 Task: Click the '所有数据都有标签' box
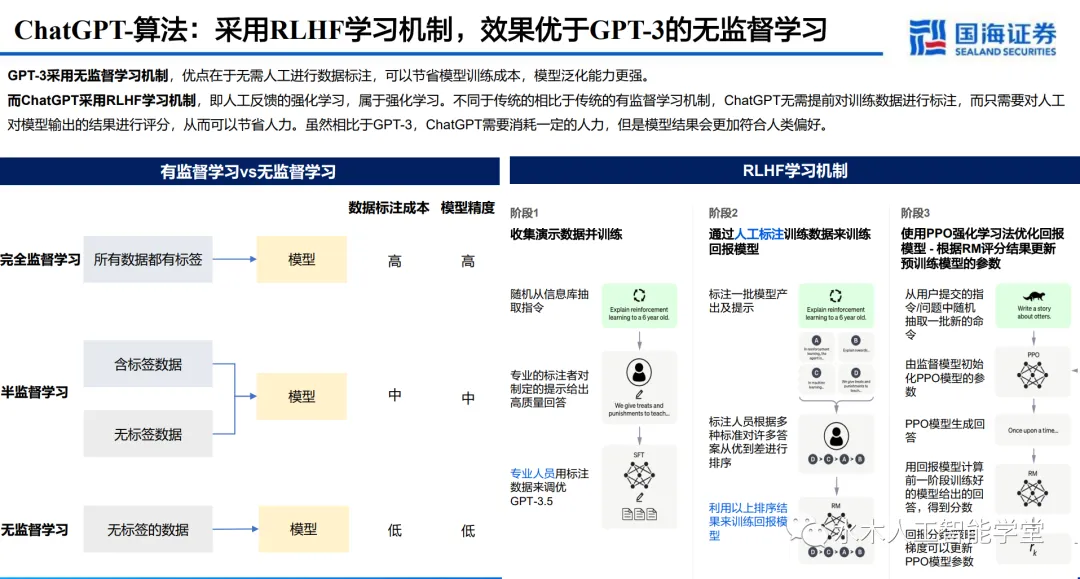[x=148, y=260]
